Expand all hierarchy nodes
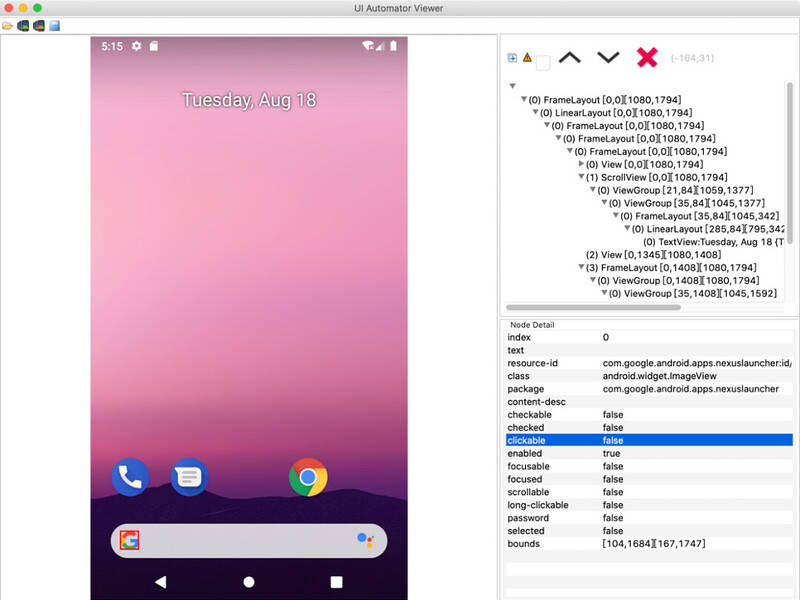 tap(514, 58)
